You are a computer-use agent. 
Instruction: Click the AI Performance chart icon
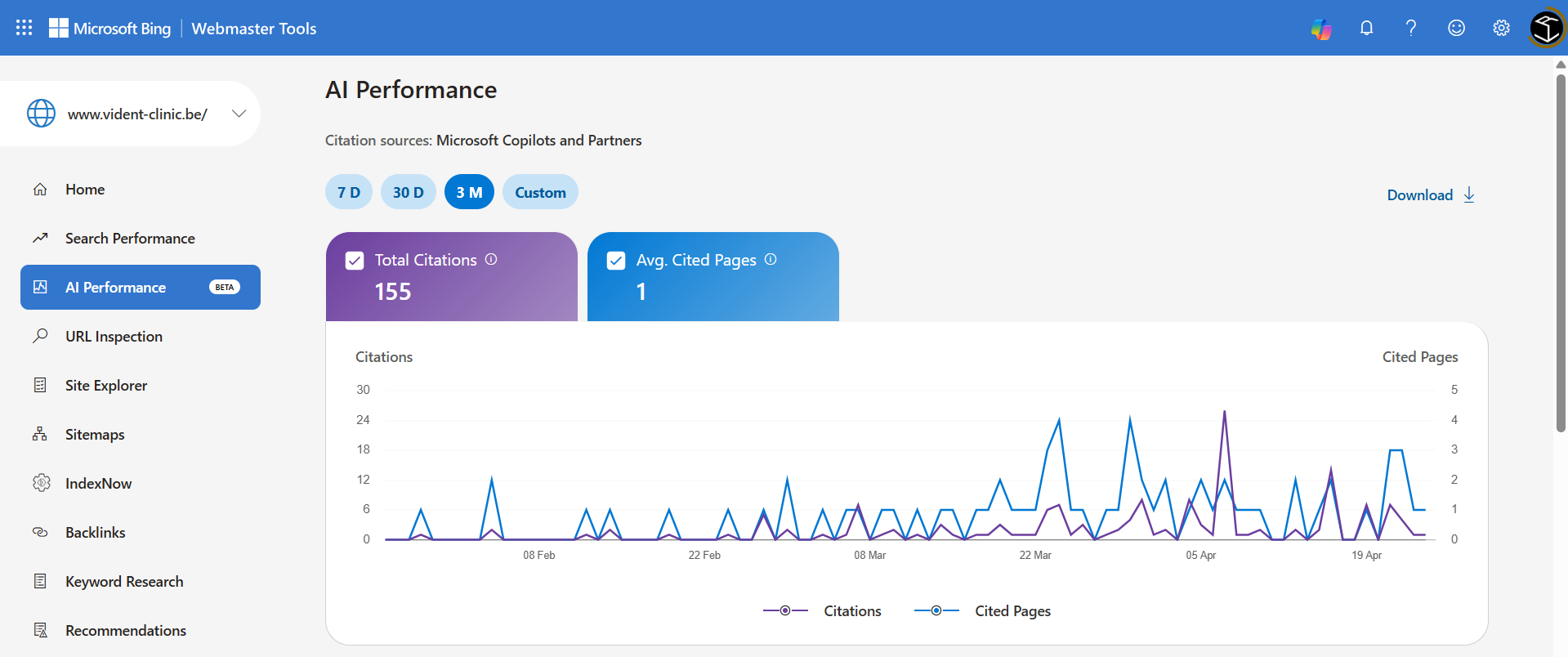tap(40, 287)
